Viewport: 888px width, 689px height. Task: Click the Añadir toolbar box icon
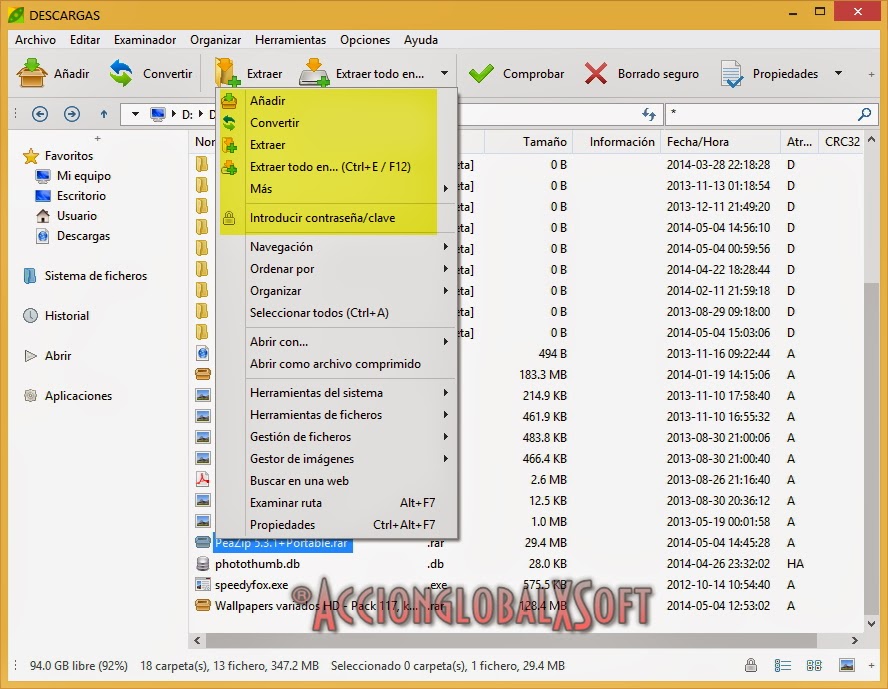click(32, 73)
